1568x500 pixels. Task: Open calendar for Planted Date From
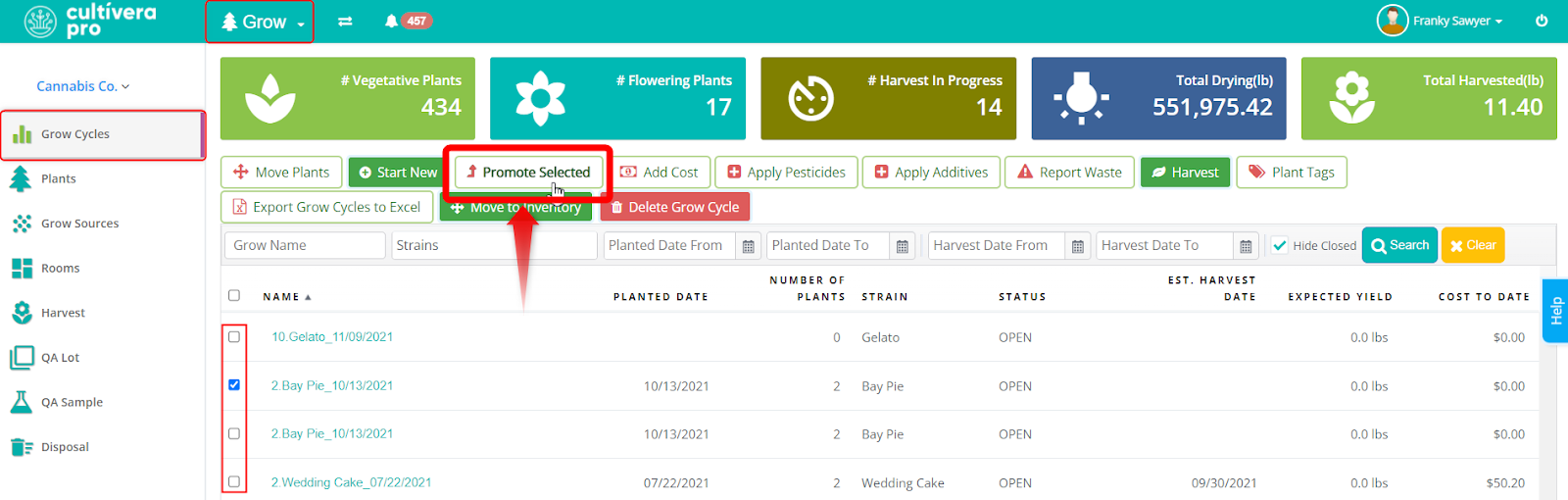(x=749, y=246)
